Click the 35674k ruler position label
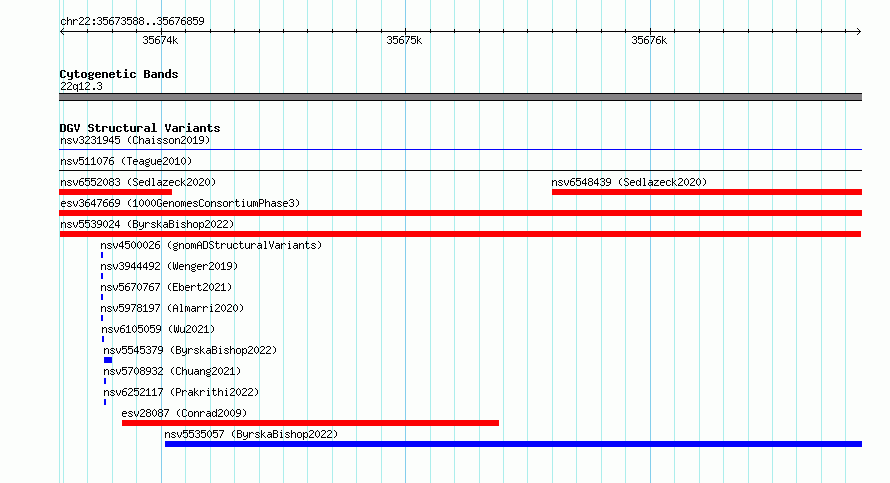The image size is (890, 483). (160, 40)
